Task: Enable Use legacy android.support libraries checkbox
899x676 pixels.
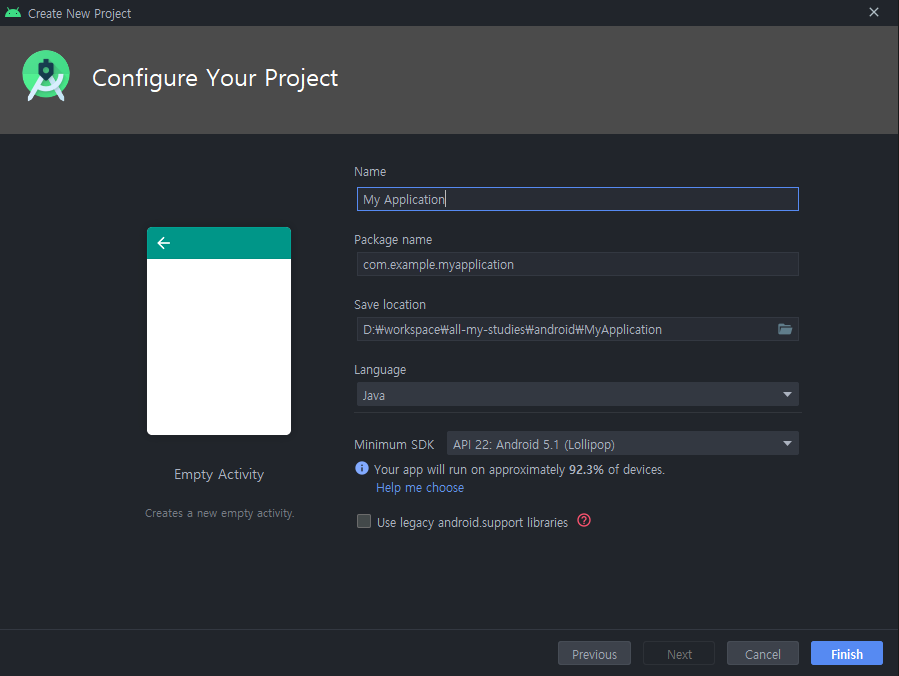Action: (364, 521)
